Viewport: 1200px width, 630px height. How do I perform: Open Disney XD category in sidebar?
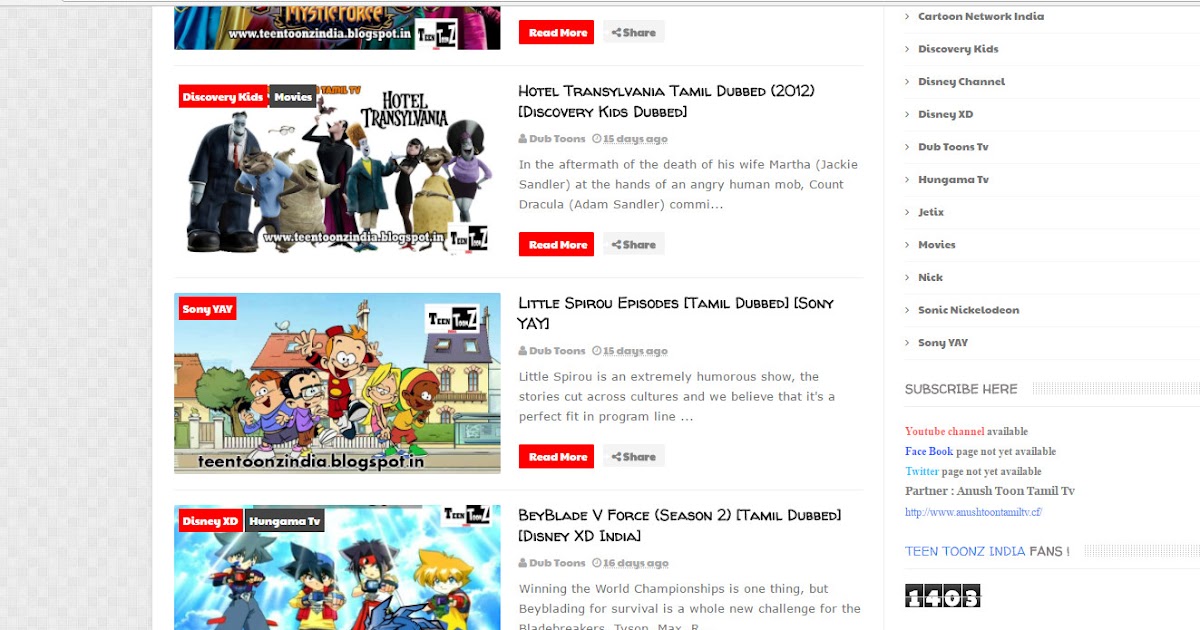point(945,114)
